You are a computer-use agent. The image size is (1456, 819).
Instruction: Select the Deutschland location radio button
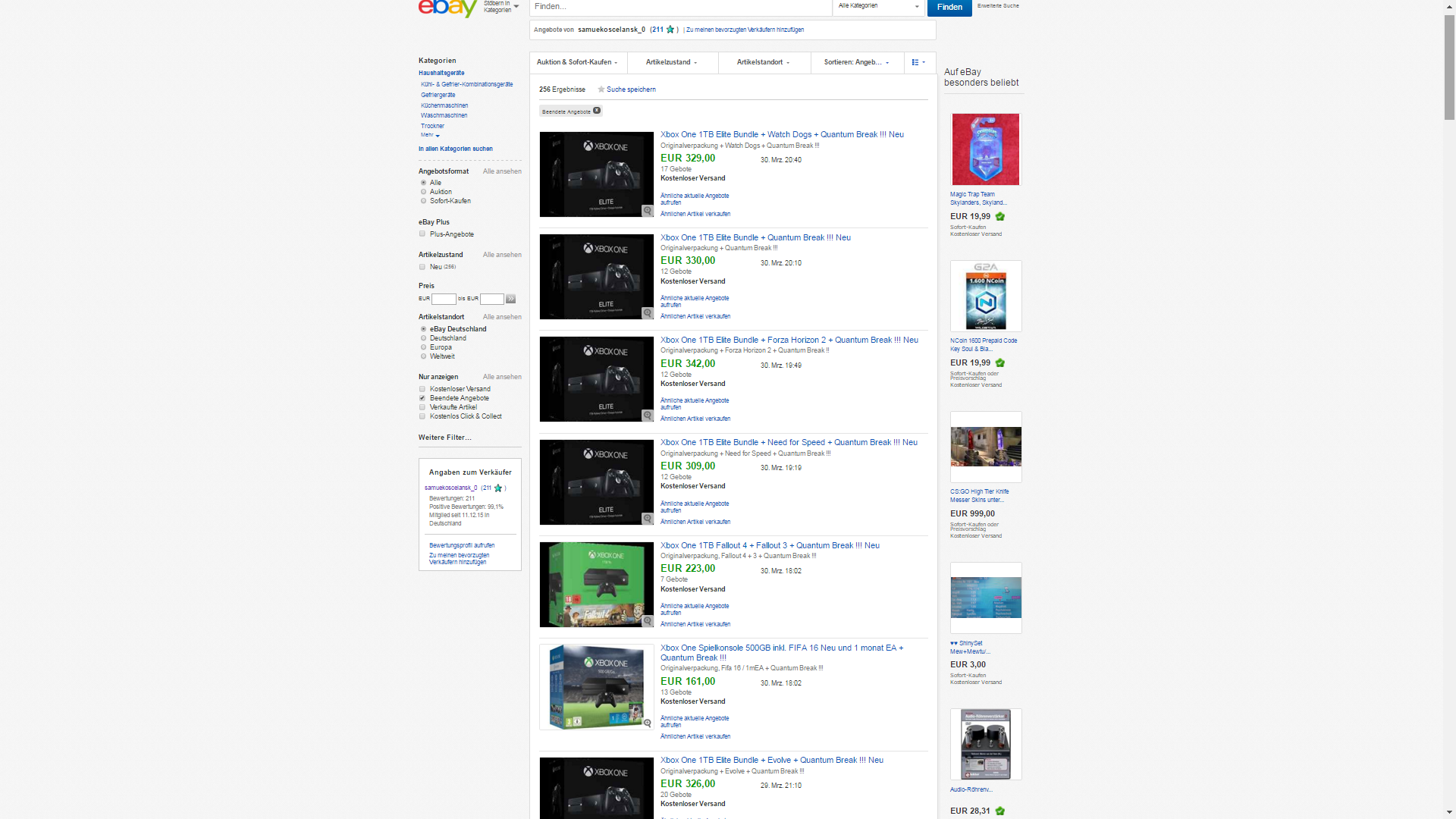pos(423,338)
